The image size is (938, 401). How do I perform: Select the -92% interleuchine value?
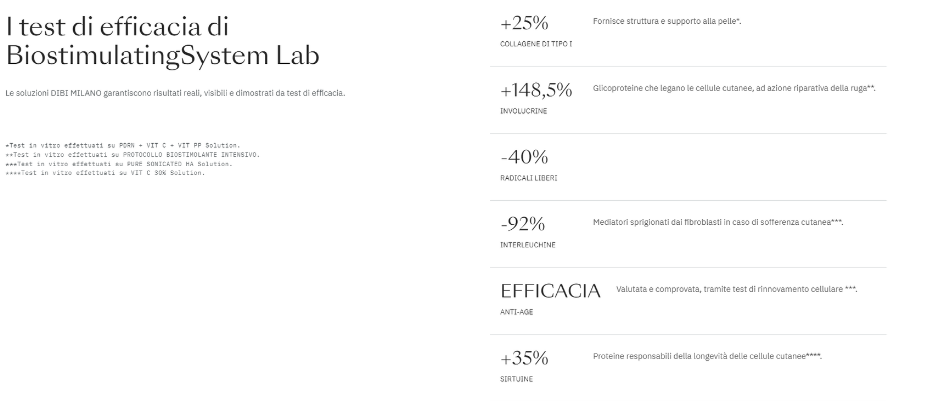523,224
